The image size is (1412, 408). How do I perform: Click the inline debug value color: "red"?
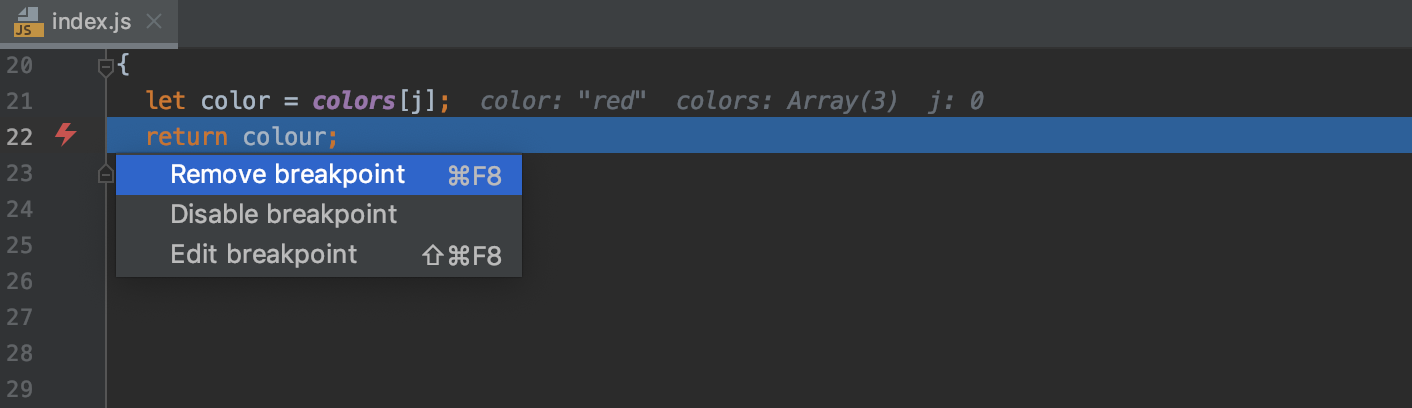(563, 101)
